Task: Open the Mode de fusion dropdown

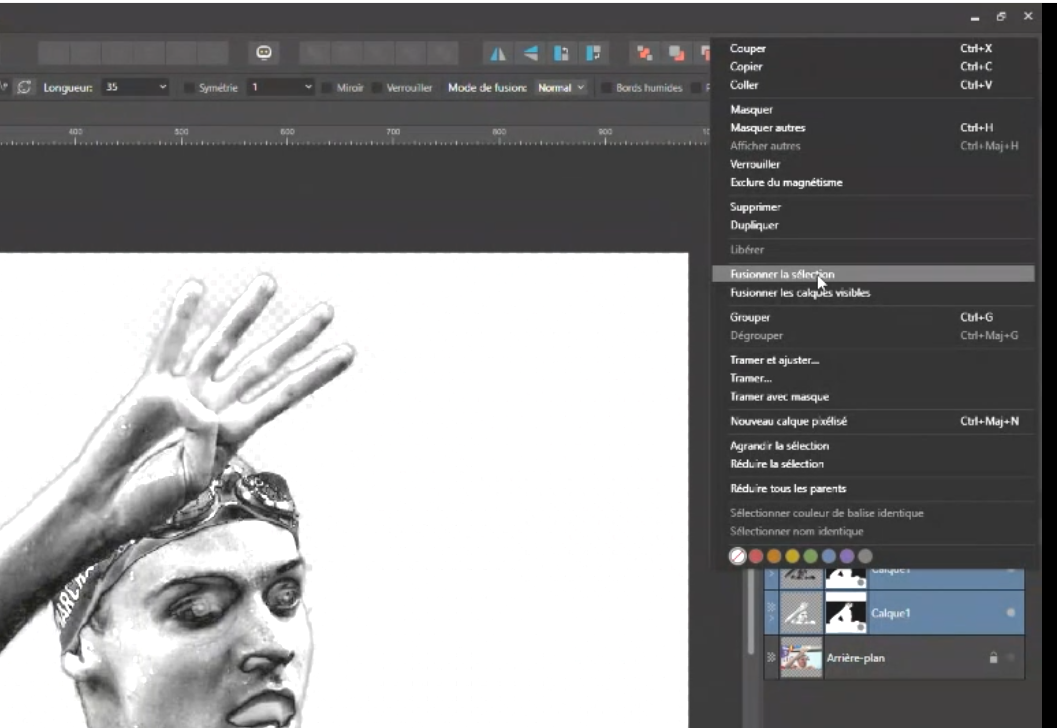Action: tap(561, 88)
